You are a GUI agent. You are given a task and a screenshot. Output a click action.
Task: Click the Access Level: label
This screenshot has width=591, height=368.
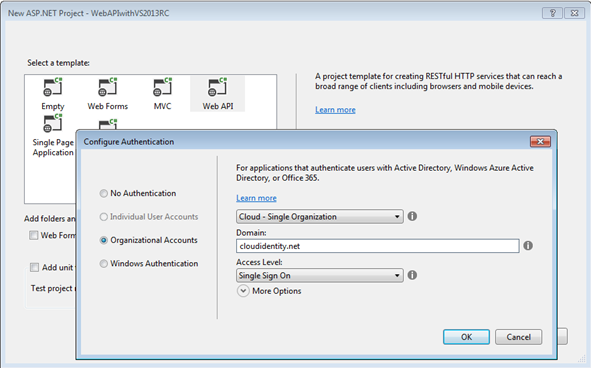259,262
